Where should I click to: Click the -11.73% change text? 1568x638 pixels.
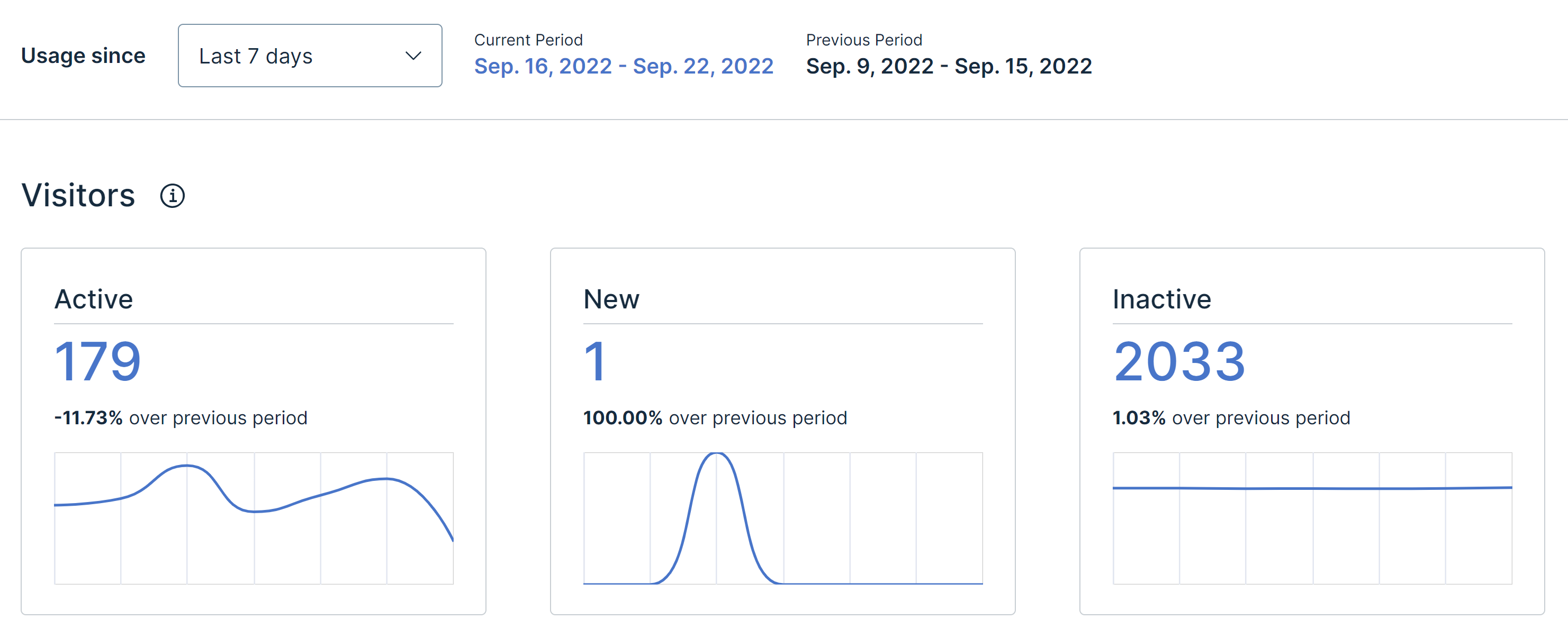click(x=89, y=418)
